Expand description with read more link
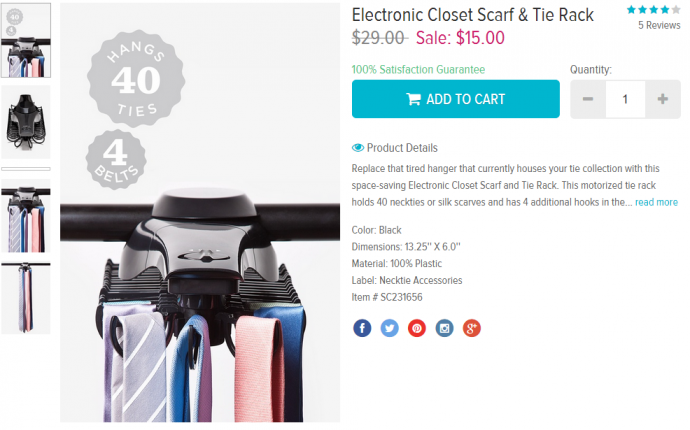Viewport: 690px width, 430px height. click(656, 202)
